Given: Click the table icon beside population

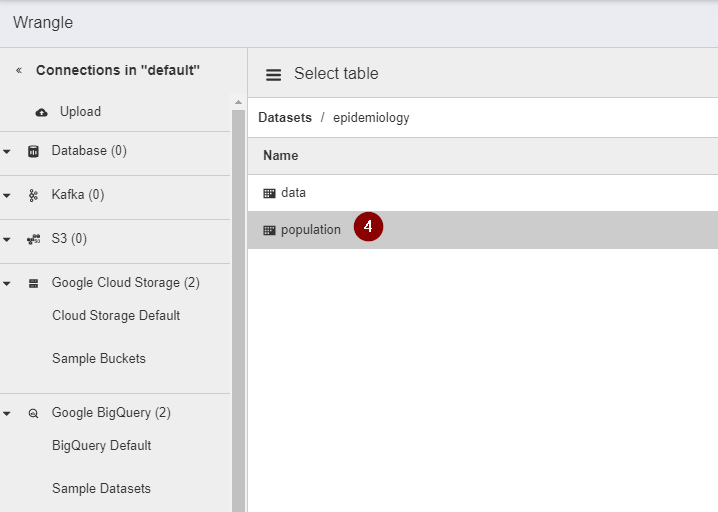Looking at the screenshot, I should (x=269, y=230).
